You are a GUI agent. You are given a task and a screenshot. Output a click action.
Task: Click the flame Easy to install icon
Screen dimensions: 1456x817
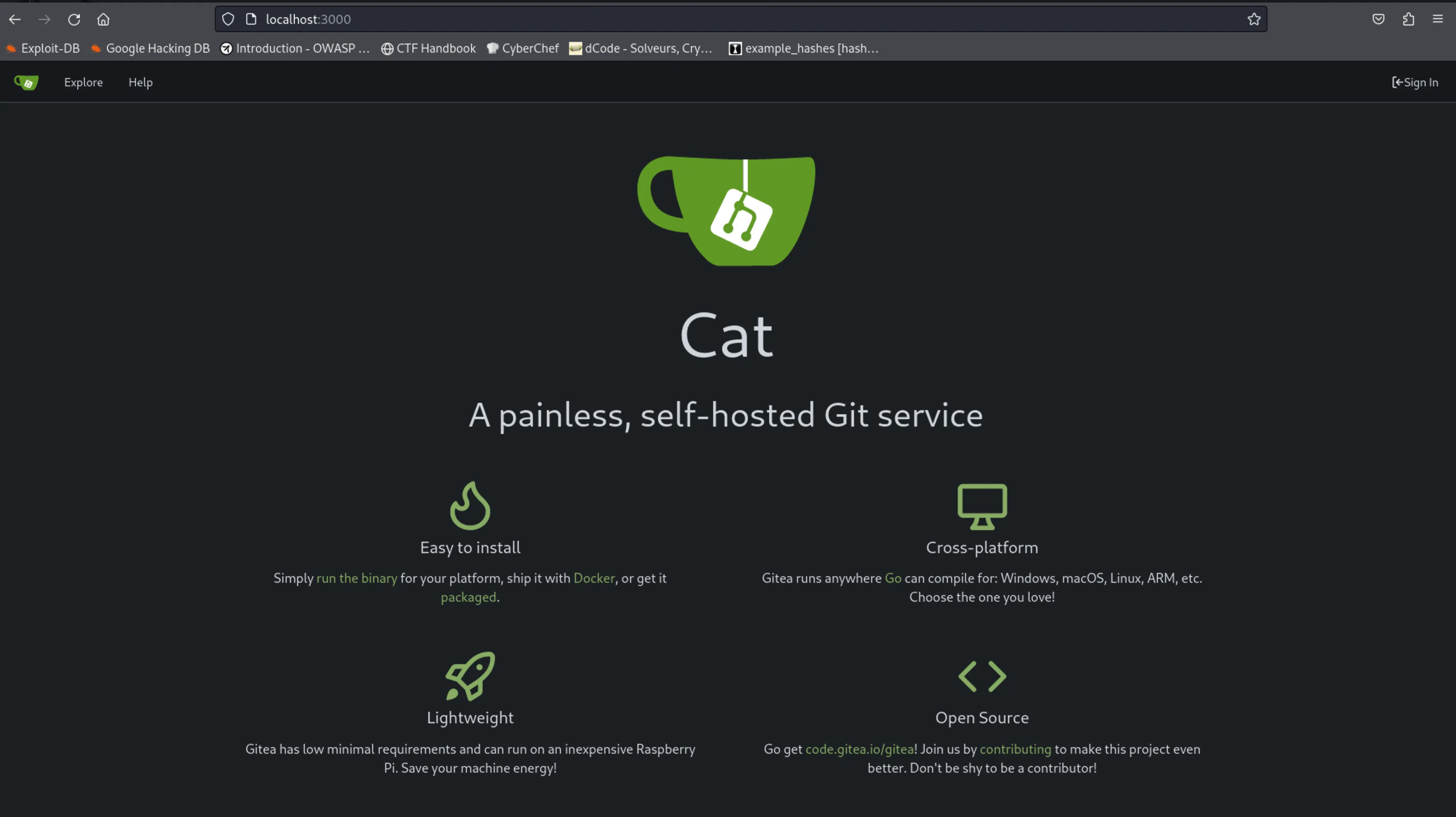(x=470, y=505)
